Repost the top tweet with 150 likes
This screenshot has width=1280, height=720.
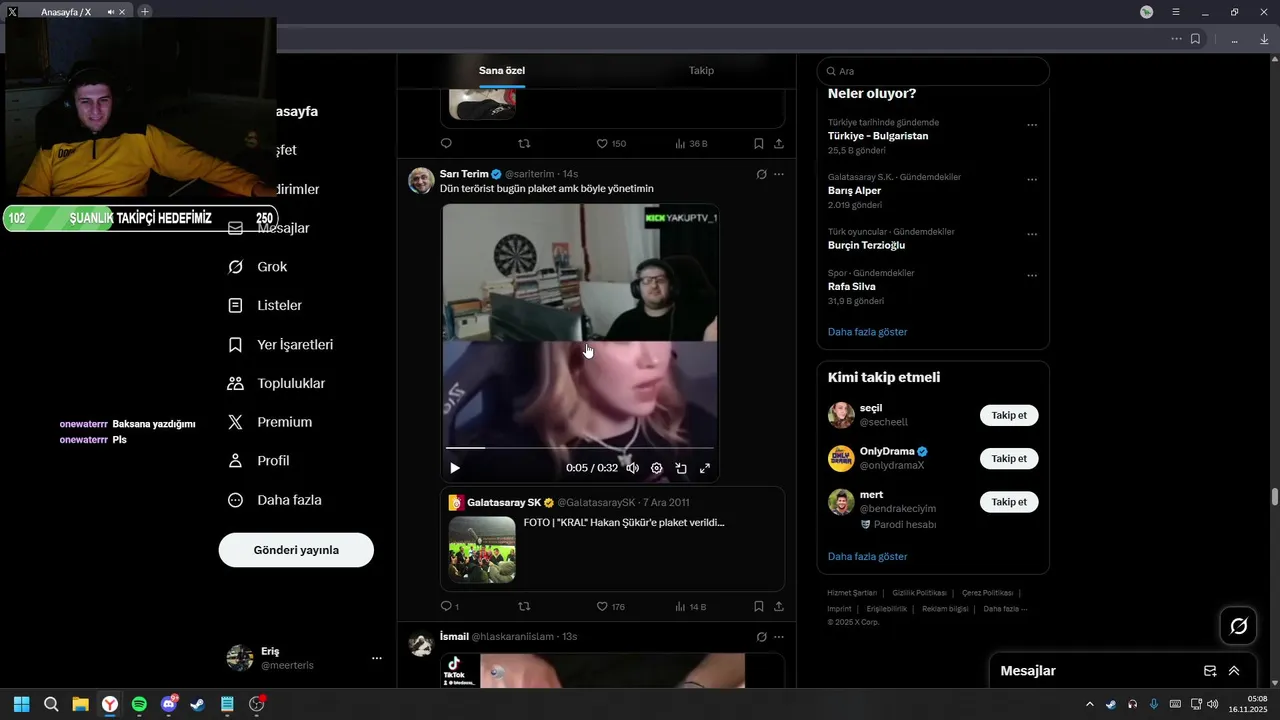(524, 144)
